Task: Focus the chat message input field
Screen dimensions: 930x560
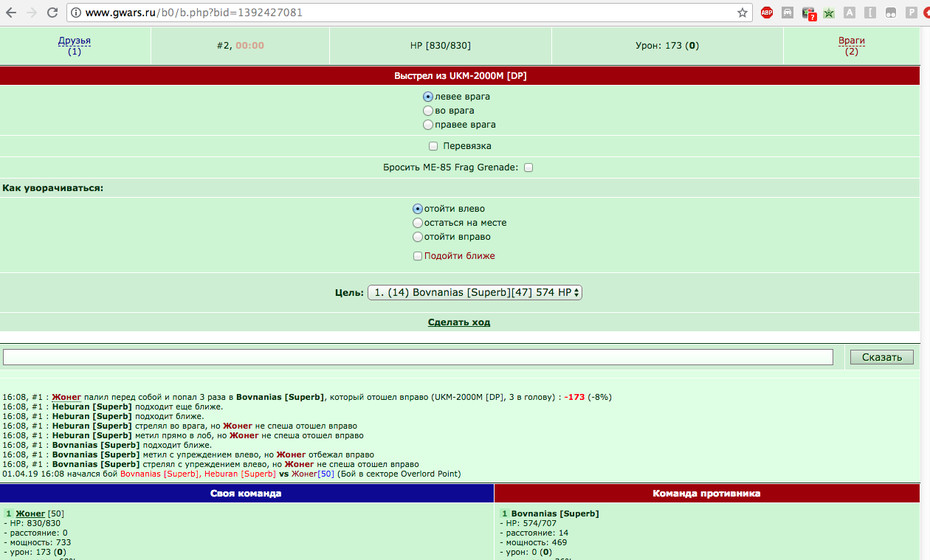Action: 418,357
